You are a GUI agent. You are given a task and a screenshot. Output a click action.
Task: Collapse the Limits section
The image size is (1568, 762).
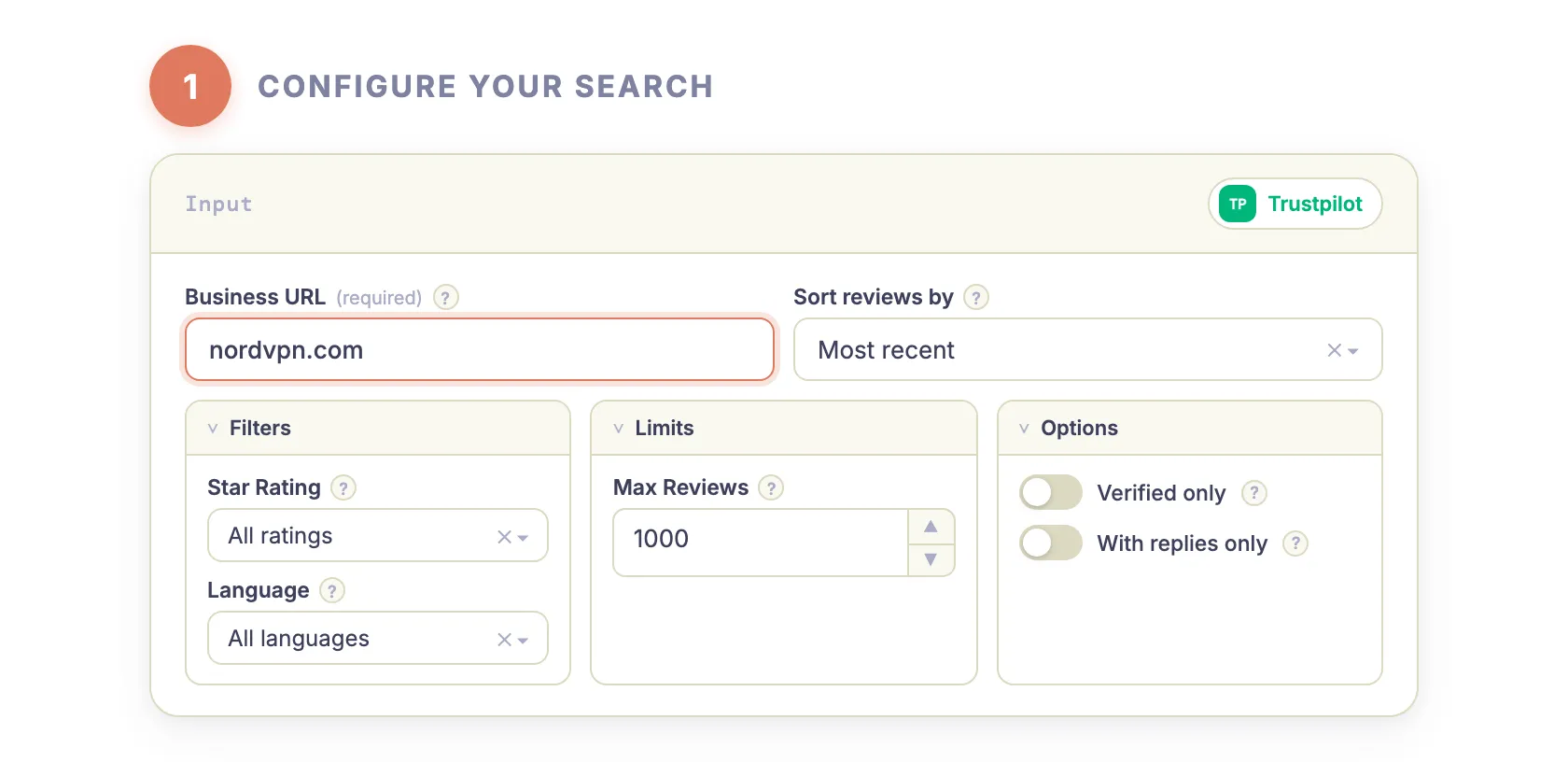619,428
